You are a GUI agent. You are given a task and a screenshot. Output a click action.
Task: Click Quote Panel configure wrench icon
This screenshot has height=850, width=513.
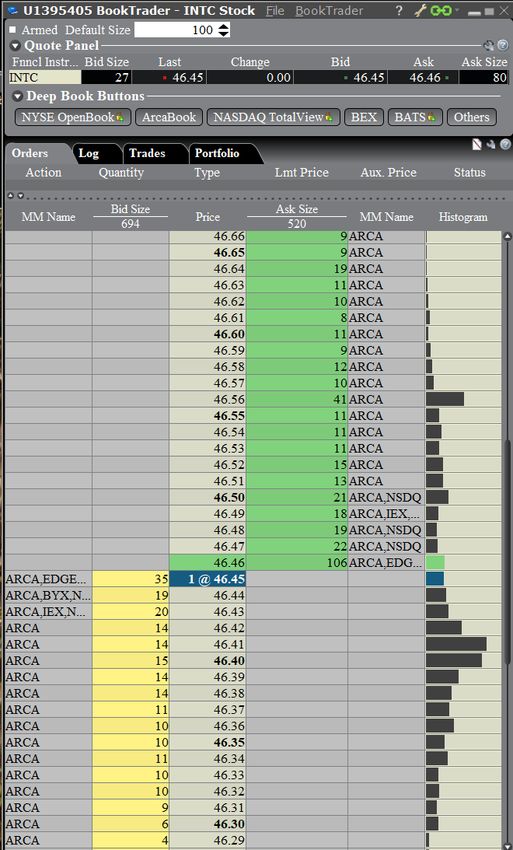pyautogui.click(x=488, y=46)
